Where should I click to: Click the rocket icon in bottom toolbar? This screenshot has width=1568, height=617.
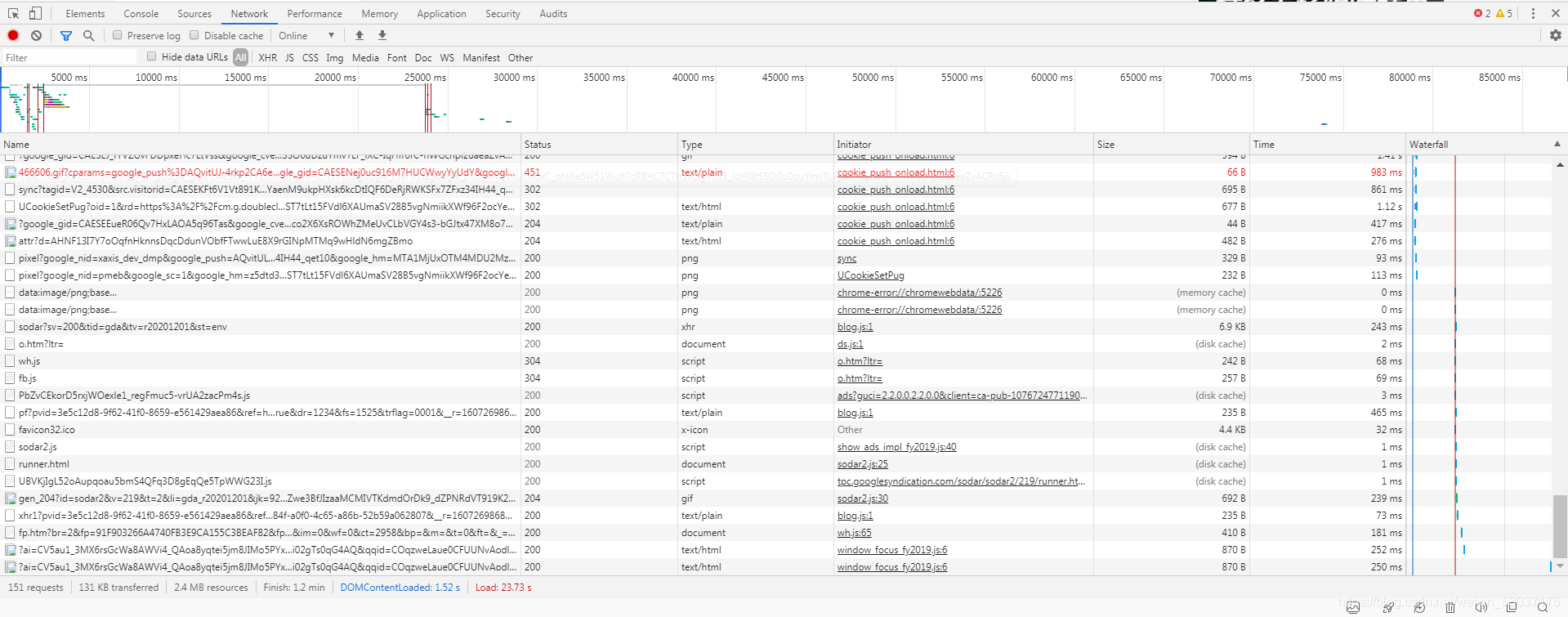click(1388, 607)
